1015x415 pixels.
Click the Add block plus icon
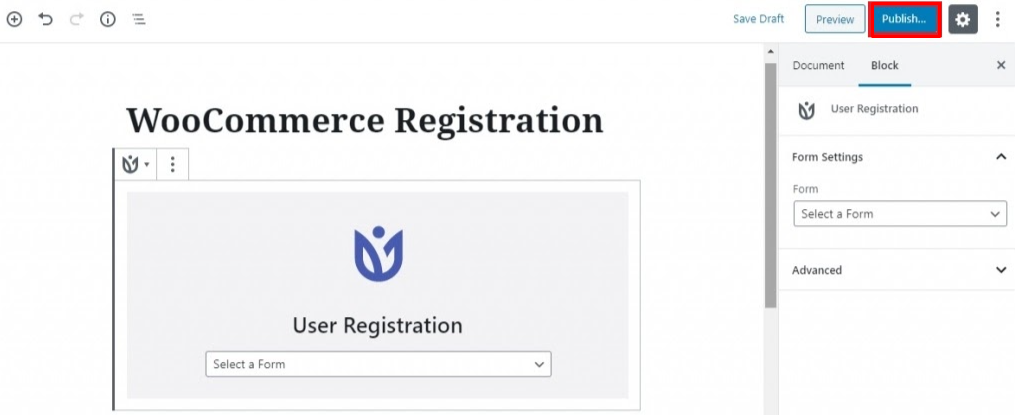tap(14, 19)
